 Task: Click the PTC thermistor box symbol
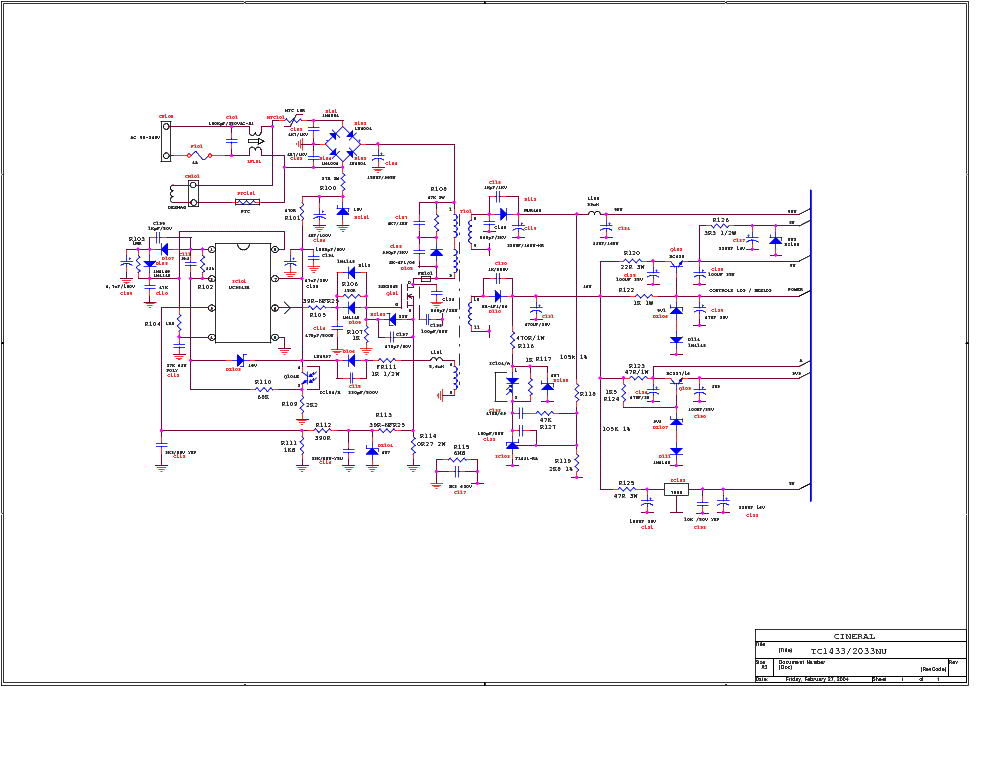pos(247,203)
